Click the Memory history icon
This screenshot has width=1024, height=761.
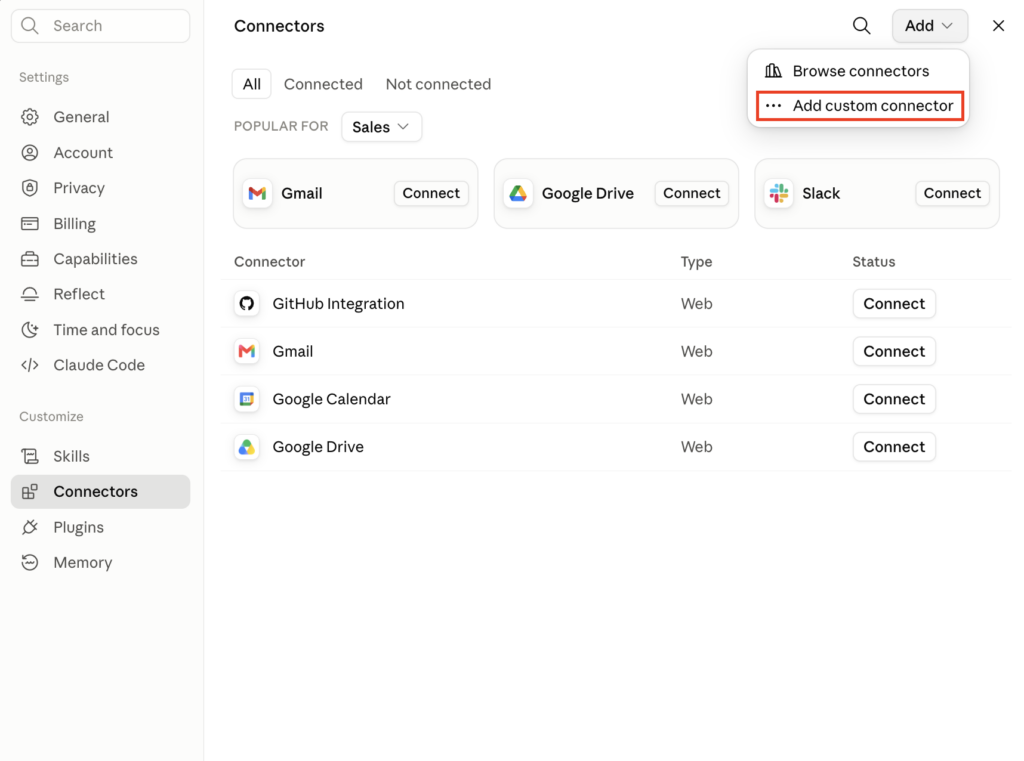(29, 562)
